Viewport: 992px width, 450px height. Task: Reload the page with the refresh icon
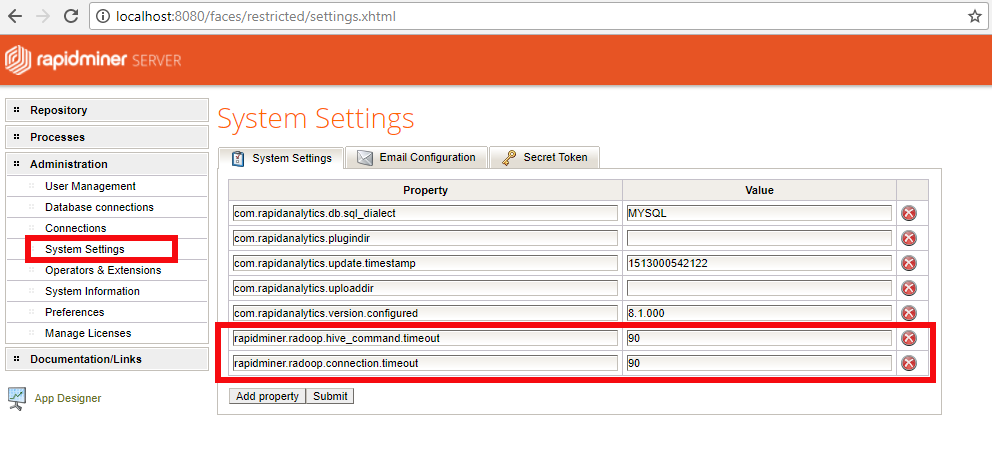71,16
